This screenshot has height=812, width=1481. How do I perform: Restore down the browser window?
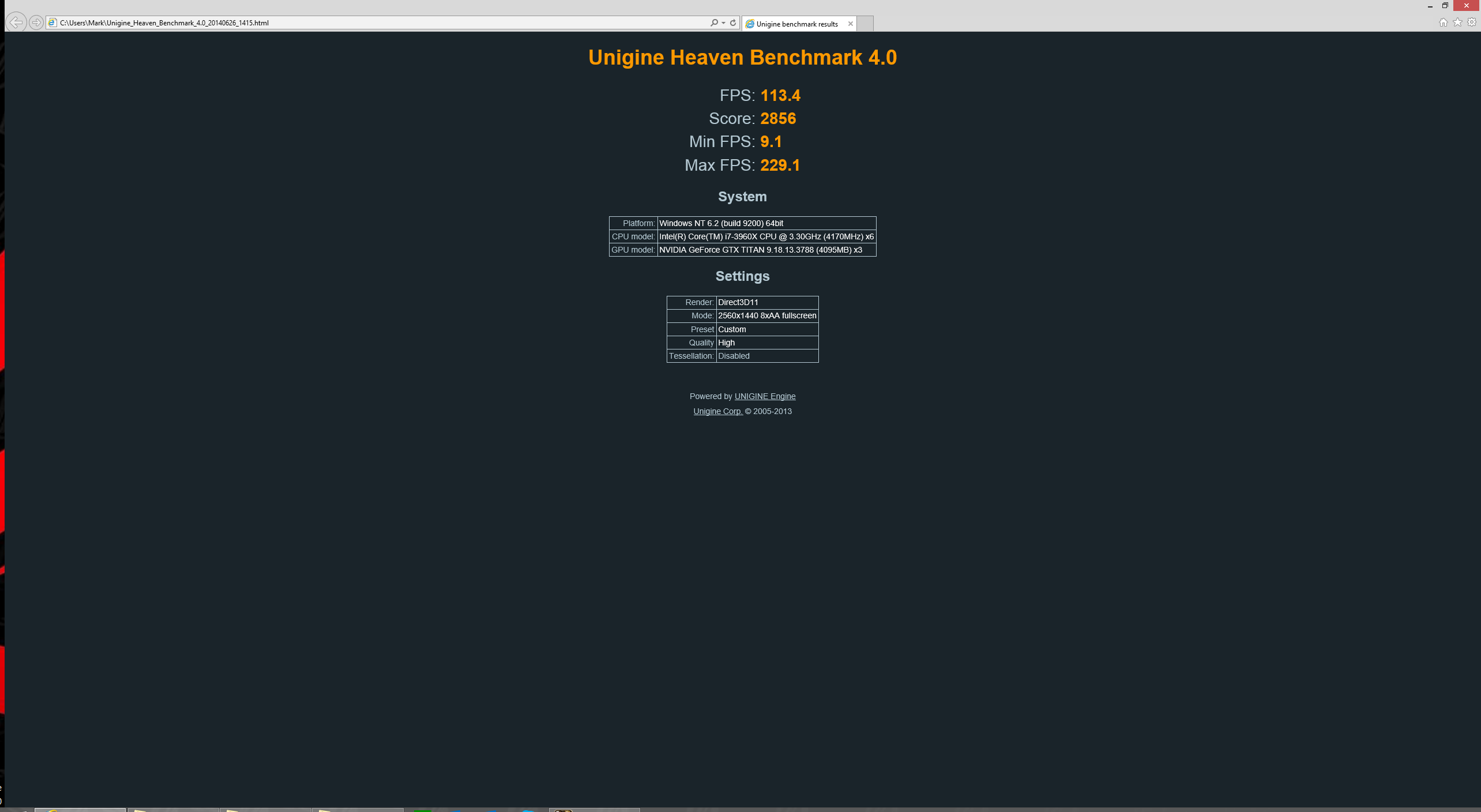pos(1445,6)
